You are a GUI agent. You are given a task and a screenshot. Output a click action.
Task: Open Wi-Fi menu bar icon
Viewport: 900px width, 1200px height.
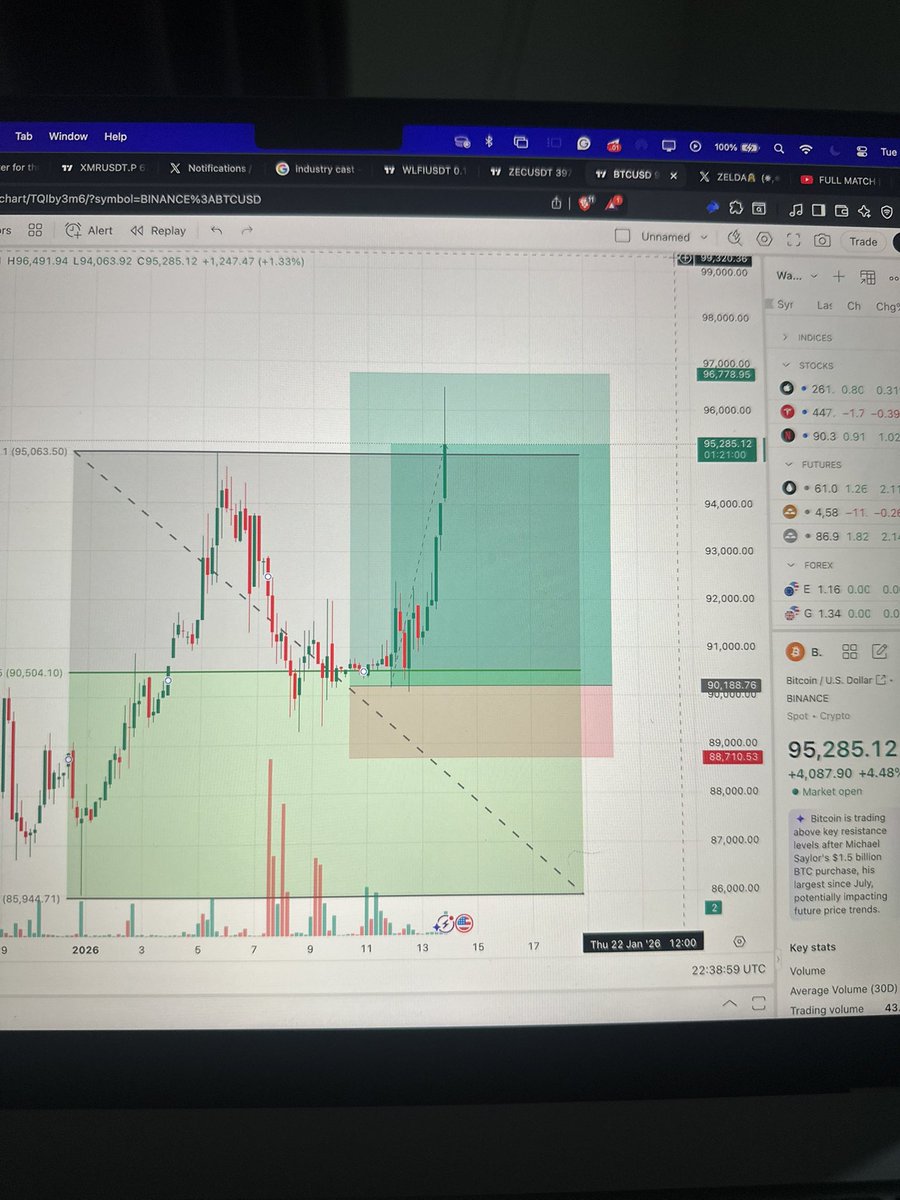[x=806, y=149]
